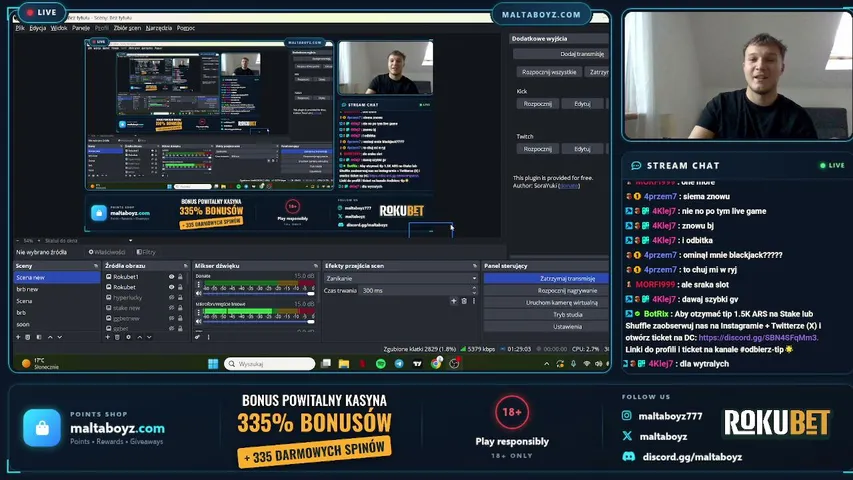Open advanced audio properties in Mikser dźwięku toolbar
The height and width of the screenshot is (480, 853).
pyautogui.click(x=197, y=337)
